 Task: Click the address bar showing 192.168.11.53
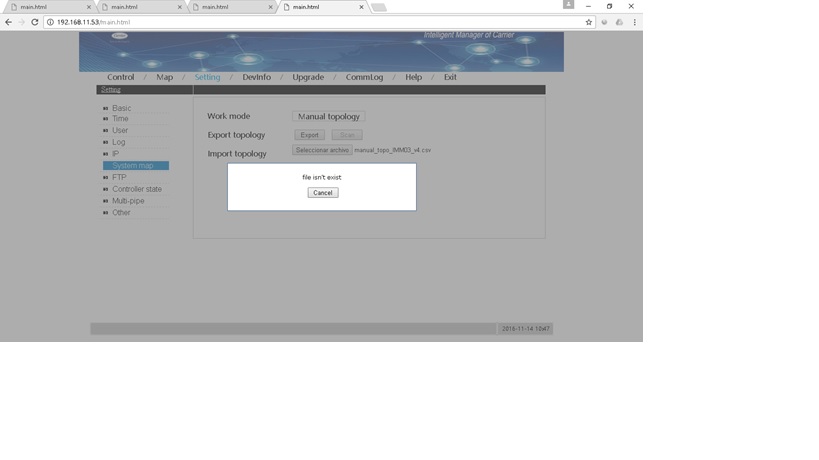pyautogui.click(x=300, y=22)
